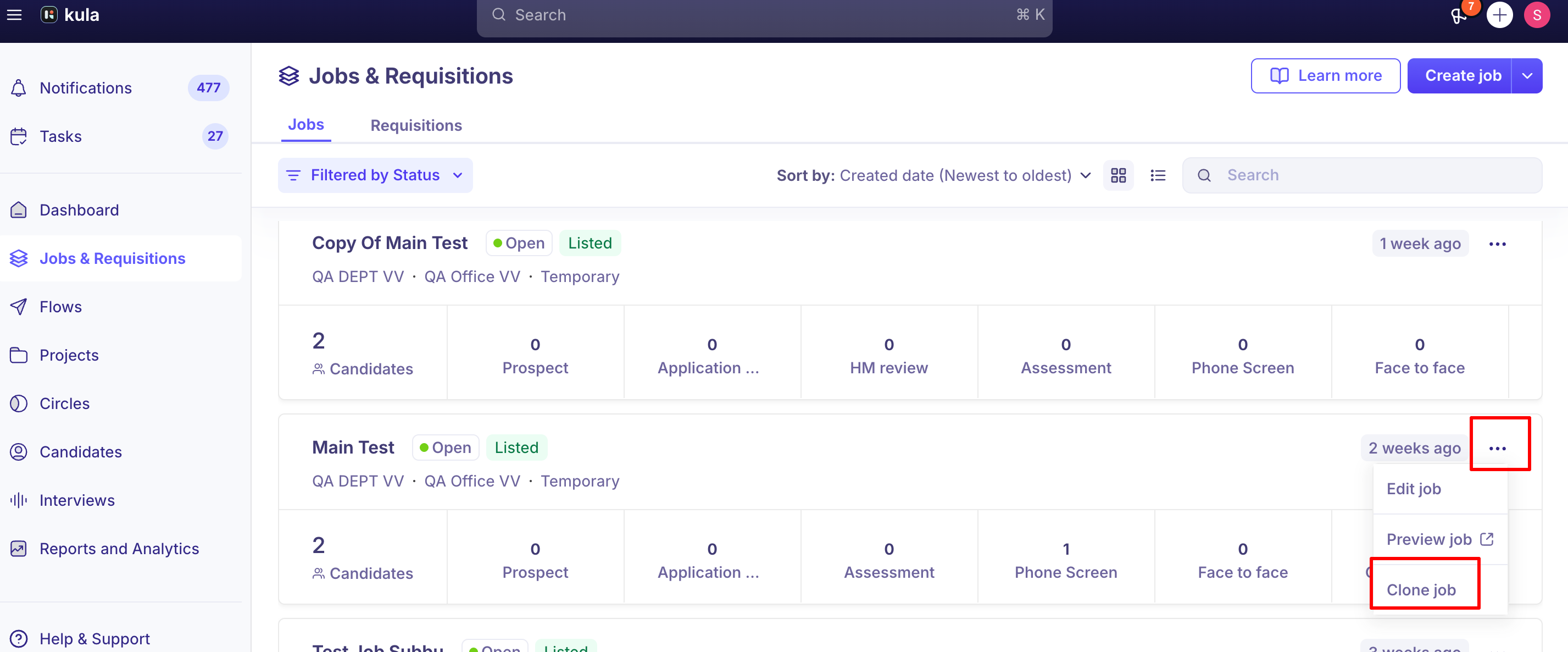Click the Open status badge on Main Test

tap(446, 448)
